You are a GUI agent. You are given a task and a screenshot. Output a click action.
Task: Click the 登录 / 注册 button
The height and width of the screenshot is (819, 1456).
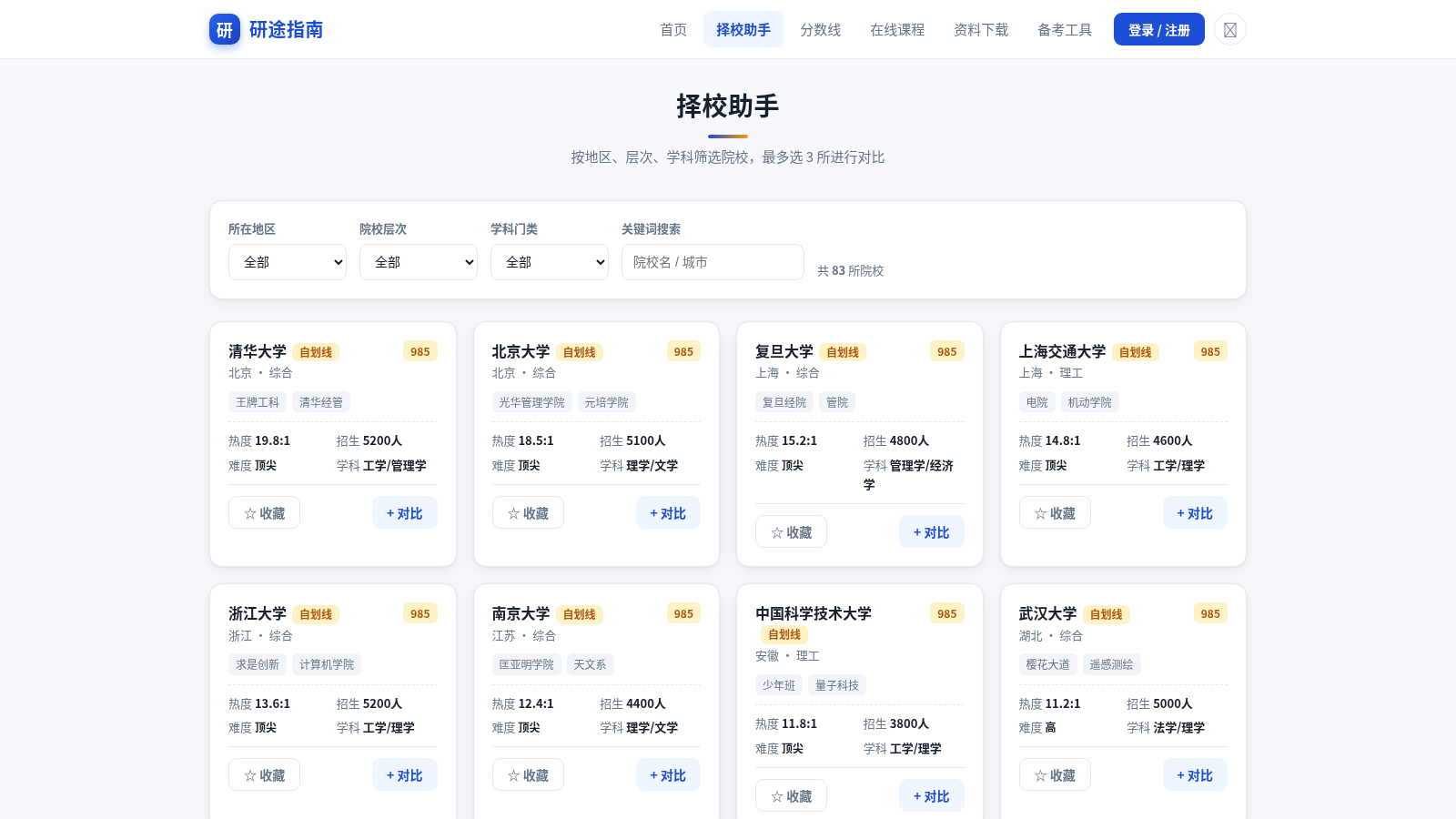click(1159, 29)
